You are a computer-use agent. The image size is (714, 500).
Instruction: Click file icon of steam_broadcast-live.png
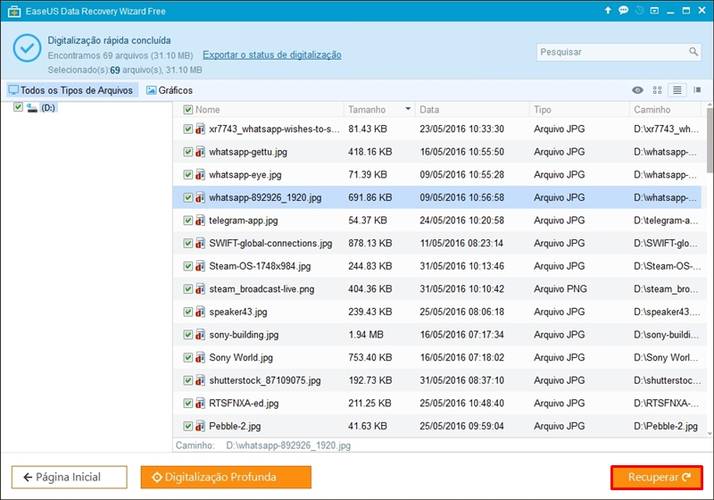click(x=200, y=289)
